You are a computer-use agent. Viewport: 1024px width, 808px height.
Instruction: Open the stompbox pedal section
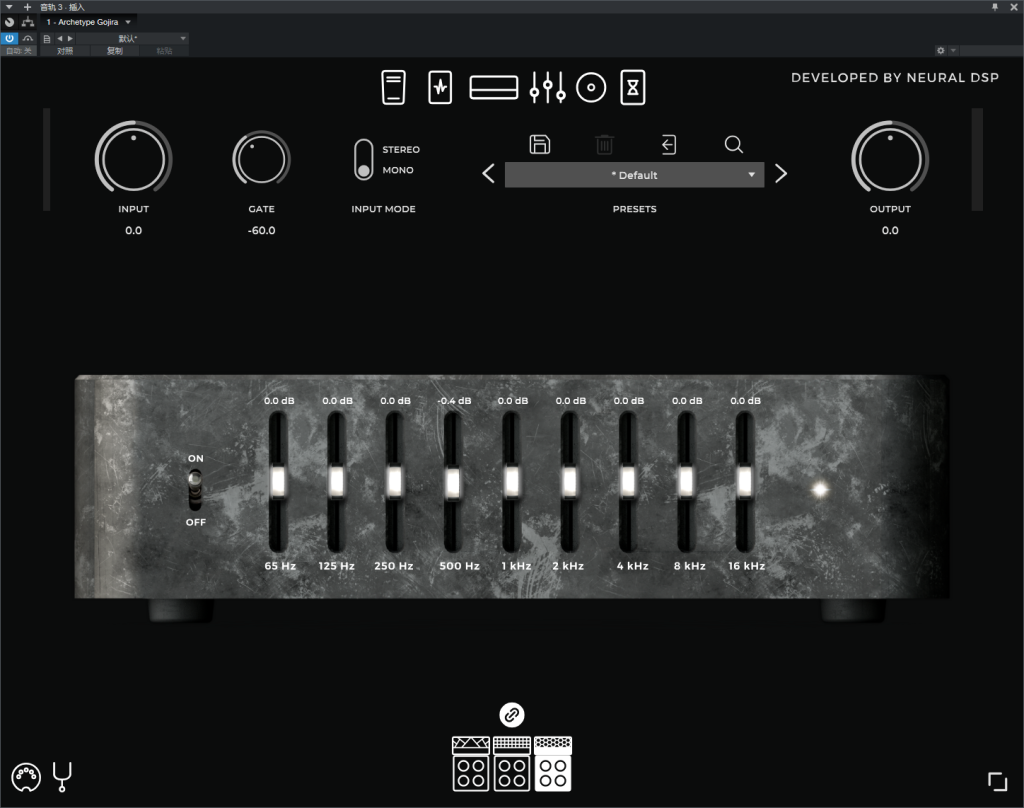coord(393,88)
